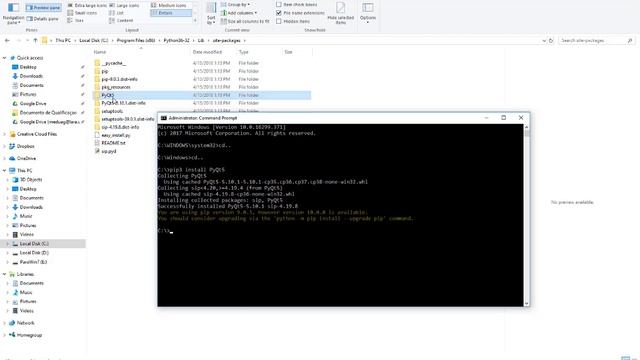The height and width of the screenshot is (360, 640).
Task: Toggle the Details pane button
Action: click(42, 19)
